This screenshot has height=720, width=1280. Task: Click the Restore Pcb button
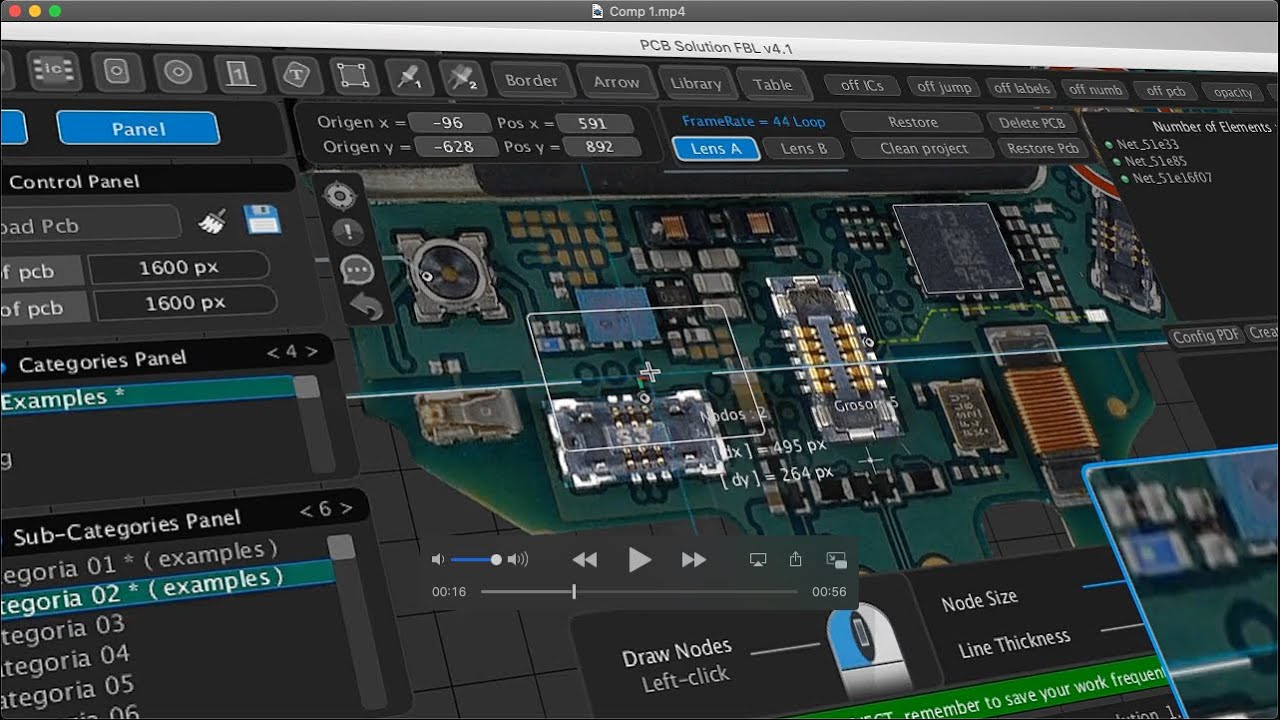coord(1042,148)
